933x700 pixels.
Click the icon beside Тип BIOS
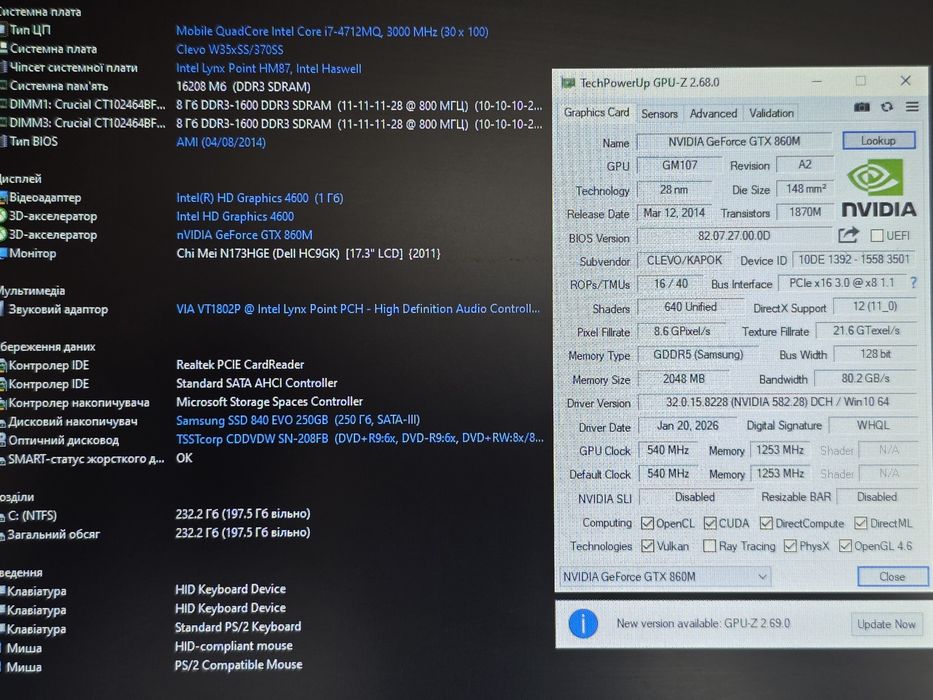coord(4,141)
